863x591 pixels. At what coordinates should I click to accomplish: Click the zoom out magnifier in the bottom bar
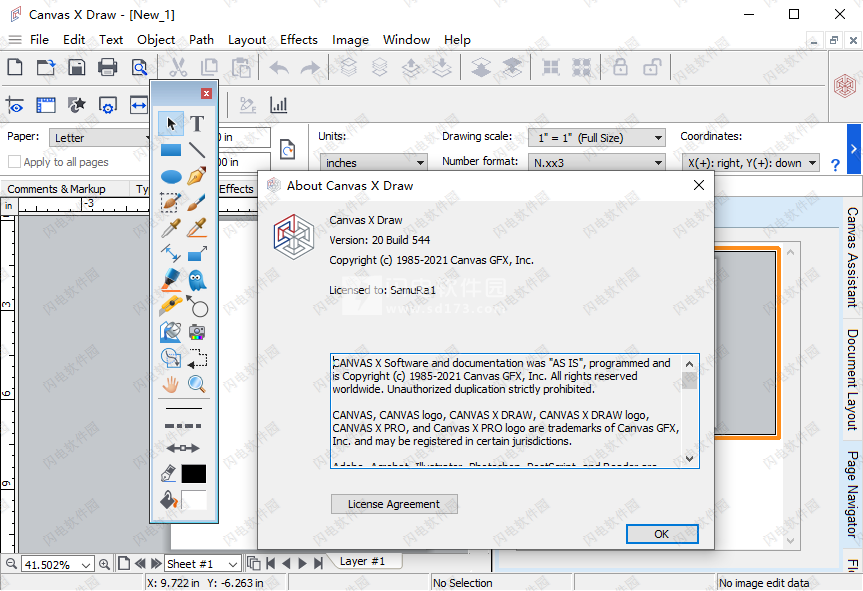click(11, 563)
